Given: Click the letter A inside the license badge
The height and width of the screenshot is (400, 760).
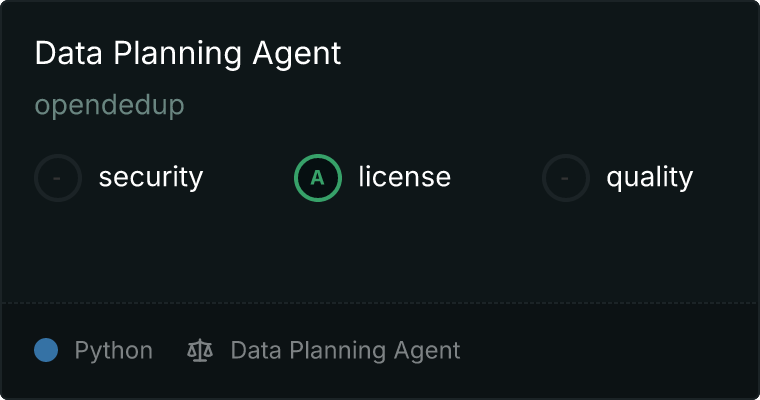Looking at the screenshot, I should click(x=318, y=178).
